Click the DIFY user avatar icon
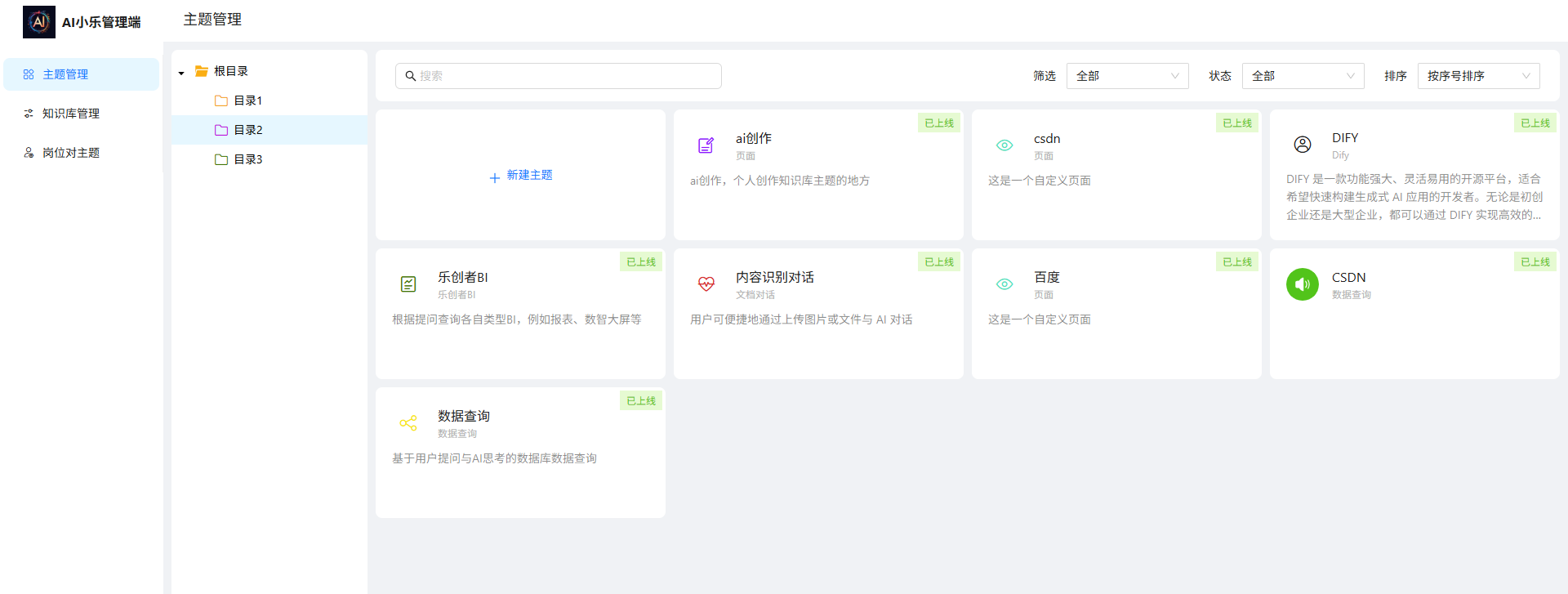Screen dimensions: 1568x594 (x=1302, y=145)
